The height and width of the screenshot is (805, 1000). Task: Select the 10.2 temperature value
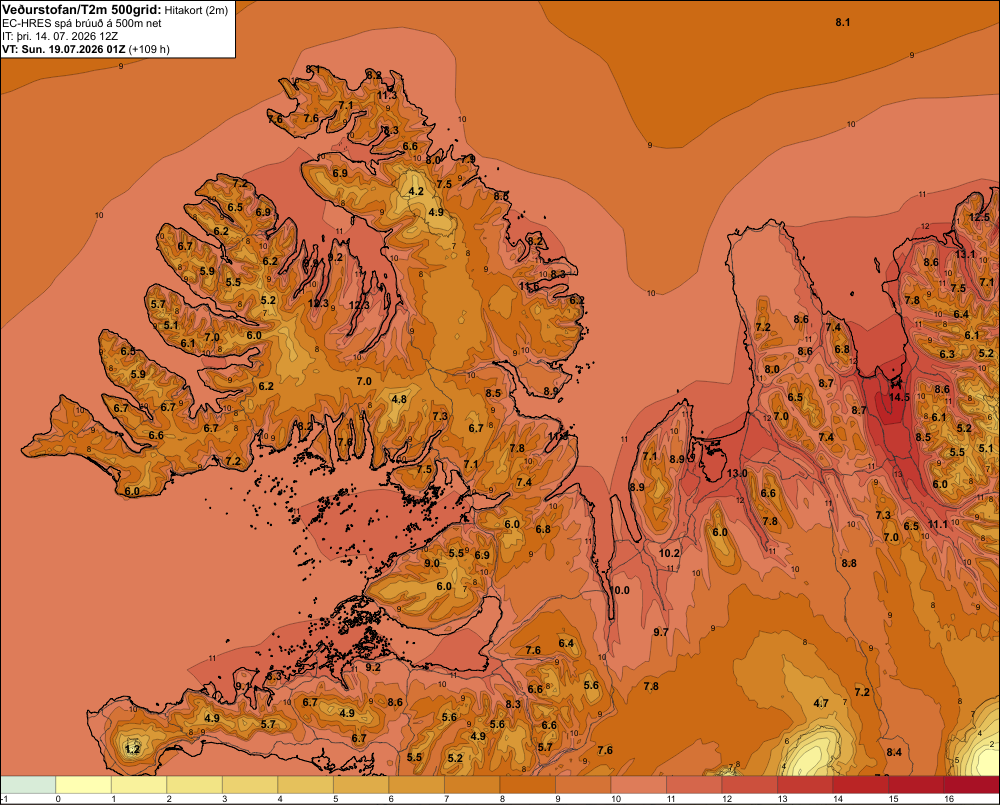(x=670, y=553)
